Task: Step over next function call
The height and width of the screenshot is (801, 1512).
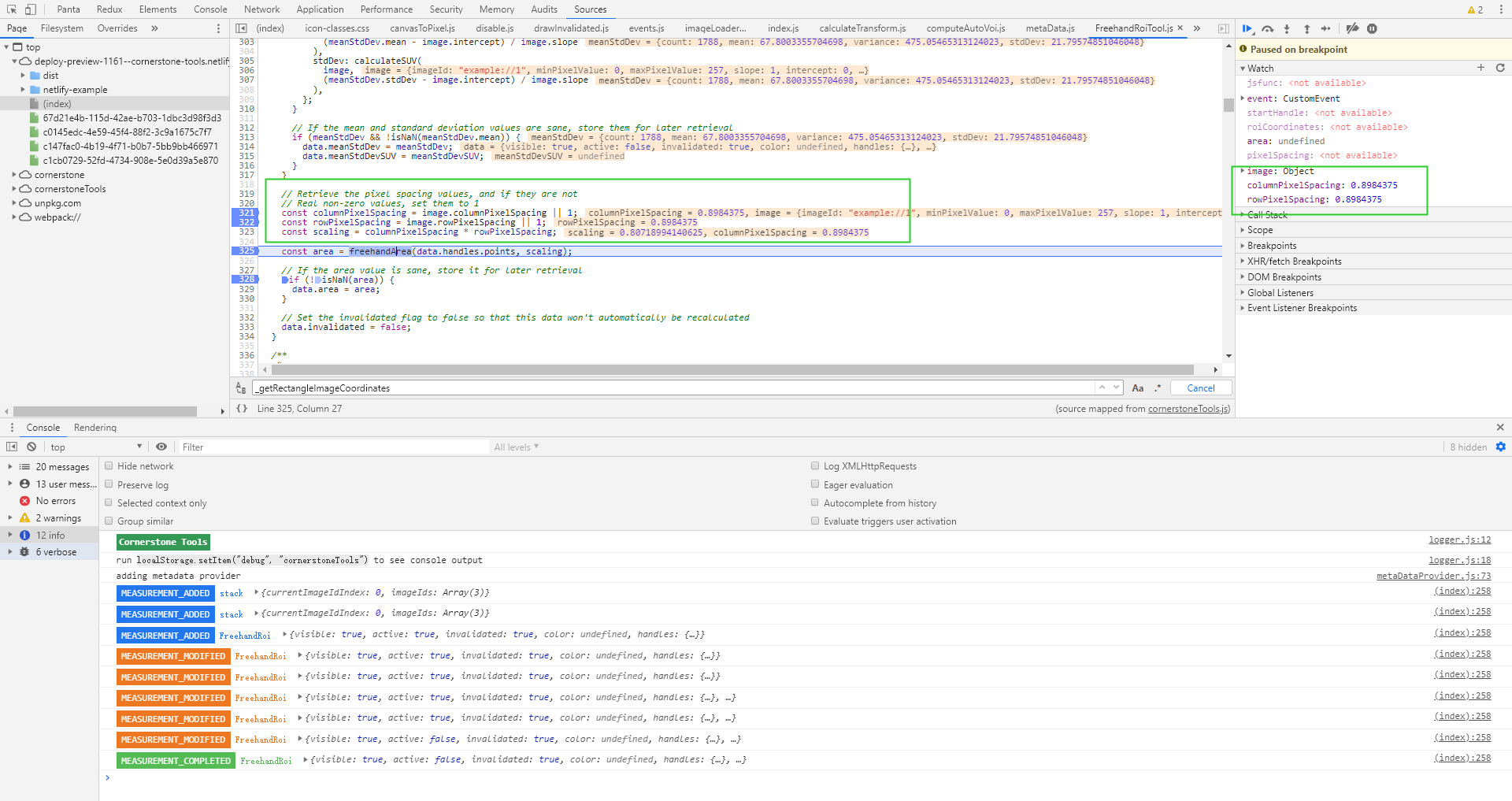Action: tap(1268, 28)
